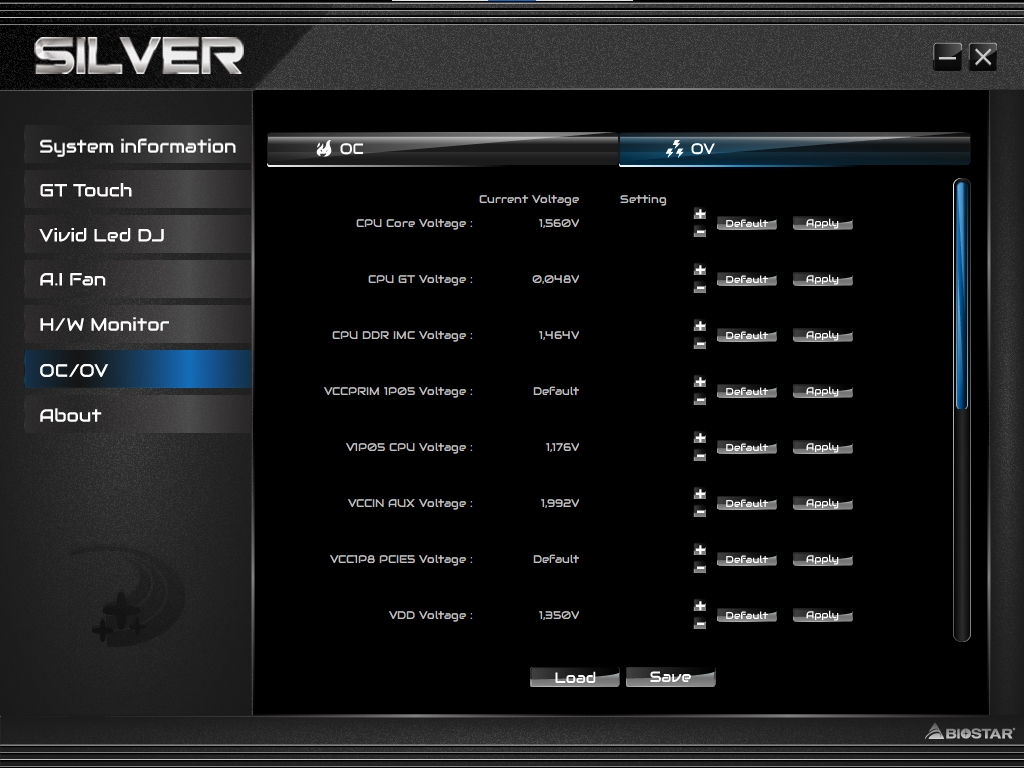Minimize the SILVER utility window
This screenshot has height=768, width=1024.
(x=947, y=57)
